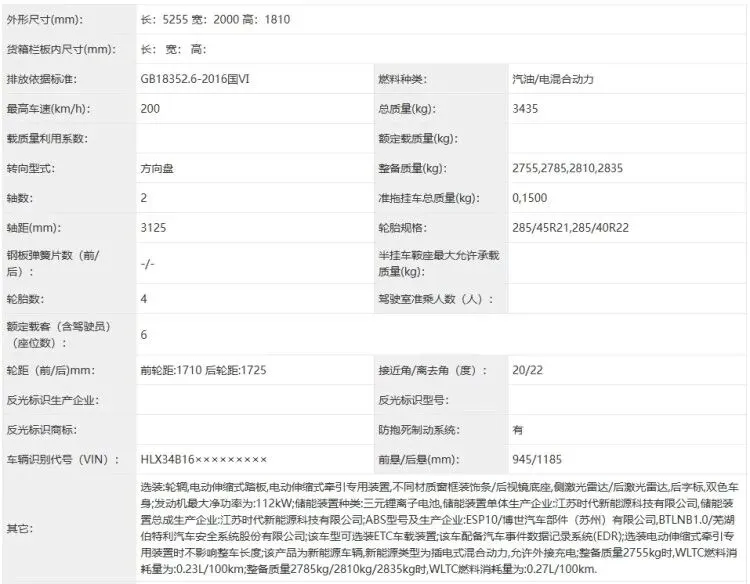Click the 钢板弹簧片数(前/后) label
The image size is (750, 584).
click(53, 264)
